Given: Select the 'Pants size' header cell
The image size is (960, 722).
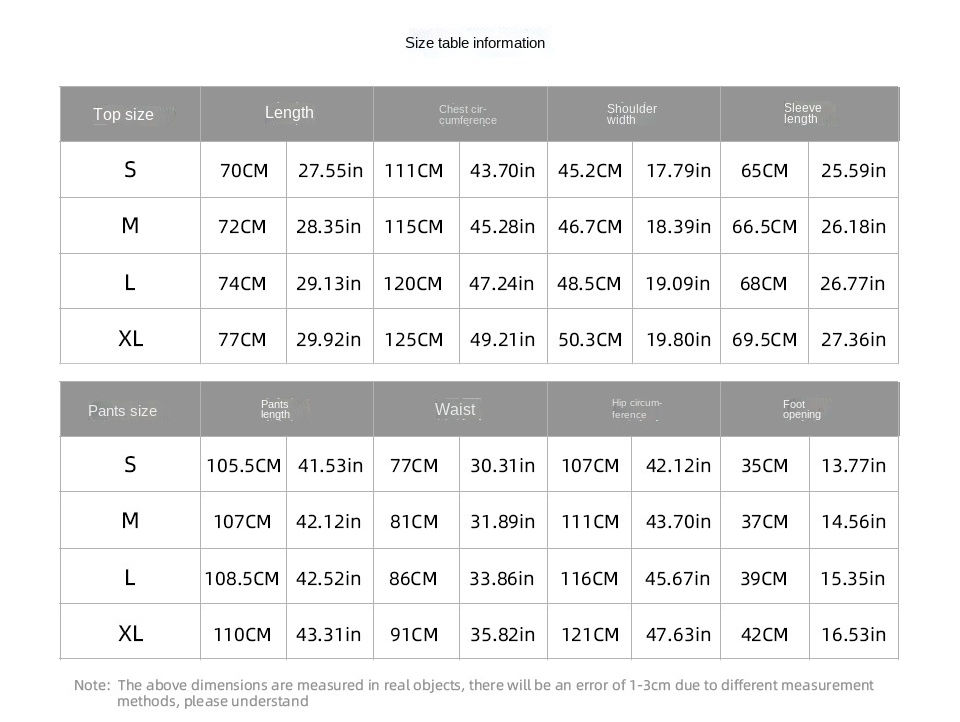Looking at the screenshot, I should [x=122, y=410].
